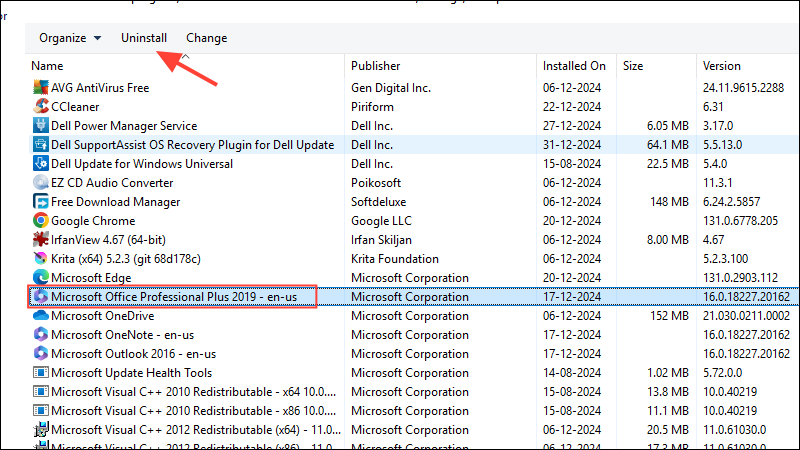800x450 pixels.
Task: Click install date 22-12-2024
Action: coord(572,107)
